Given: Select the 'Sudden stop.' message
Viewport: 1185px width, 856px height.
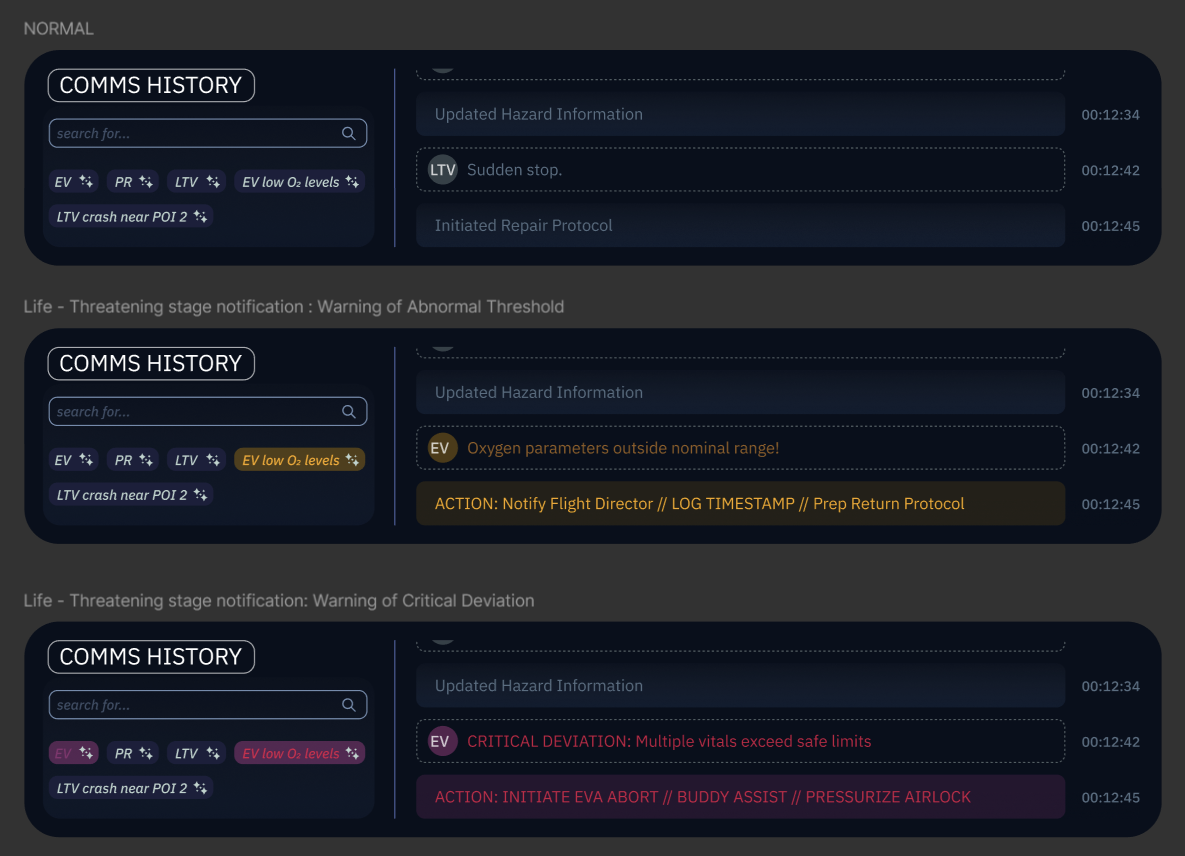Looking at the screenshot, I should tap(741, 170).
